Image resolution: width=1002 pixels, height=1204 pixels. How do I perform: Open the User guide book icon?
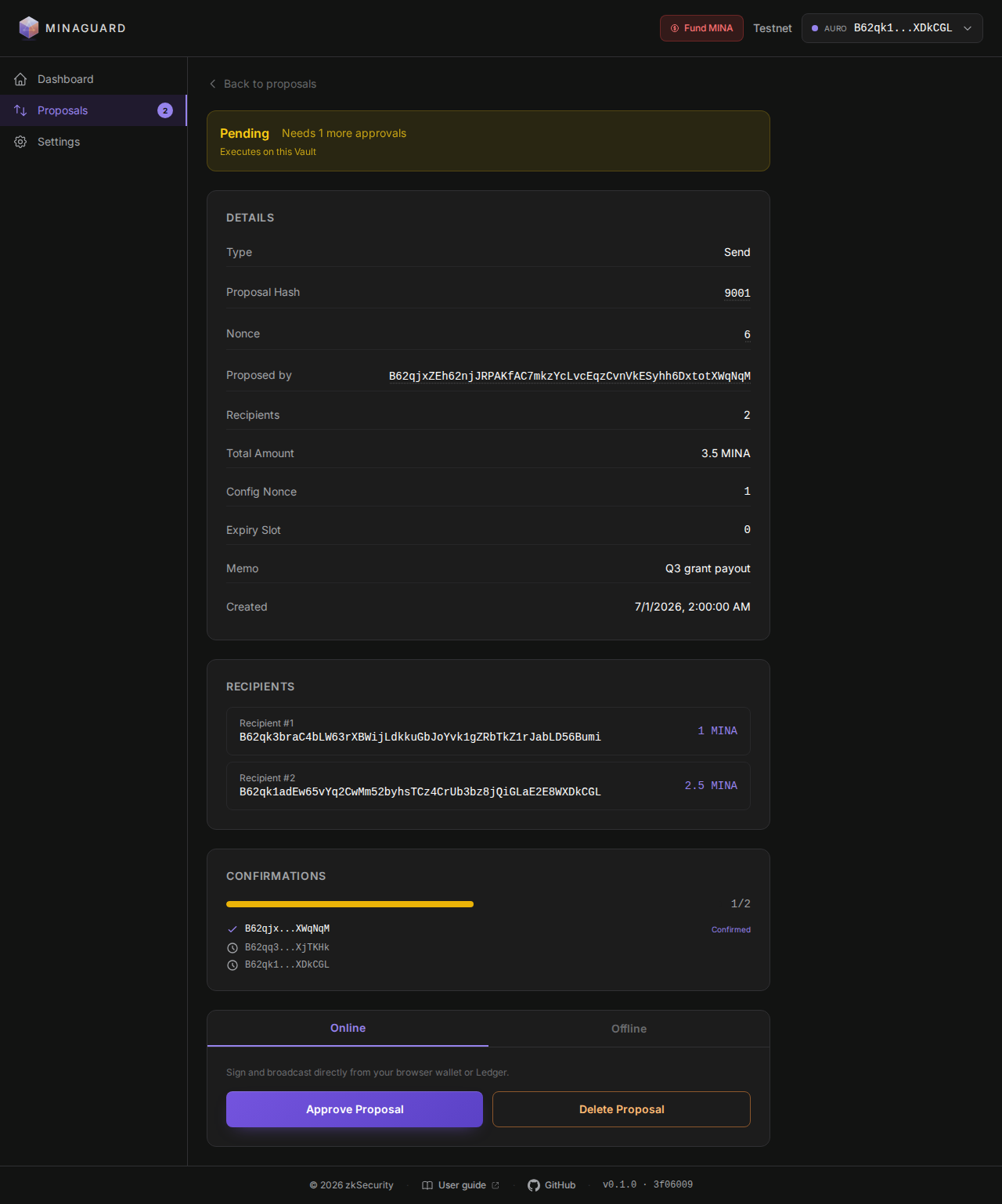(x=427, y=1185)
